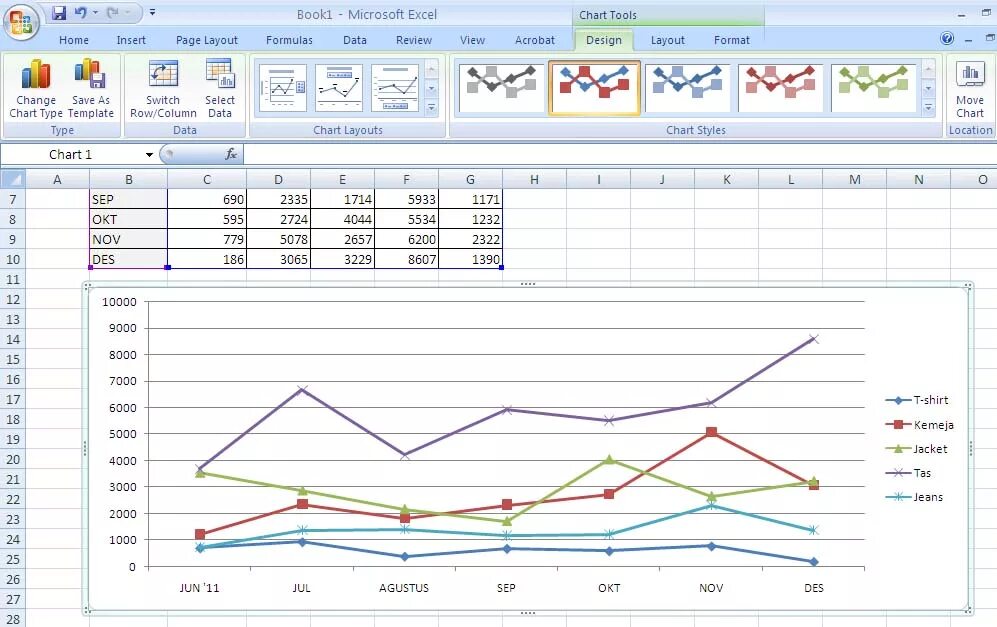Choose the blue chart style

point(687,88)
